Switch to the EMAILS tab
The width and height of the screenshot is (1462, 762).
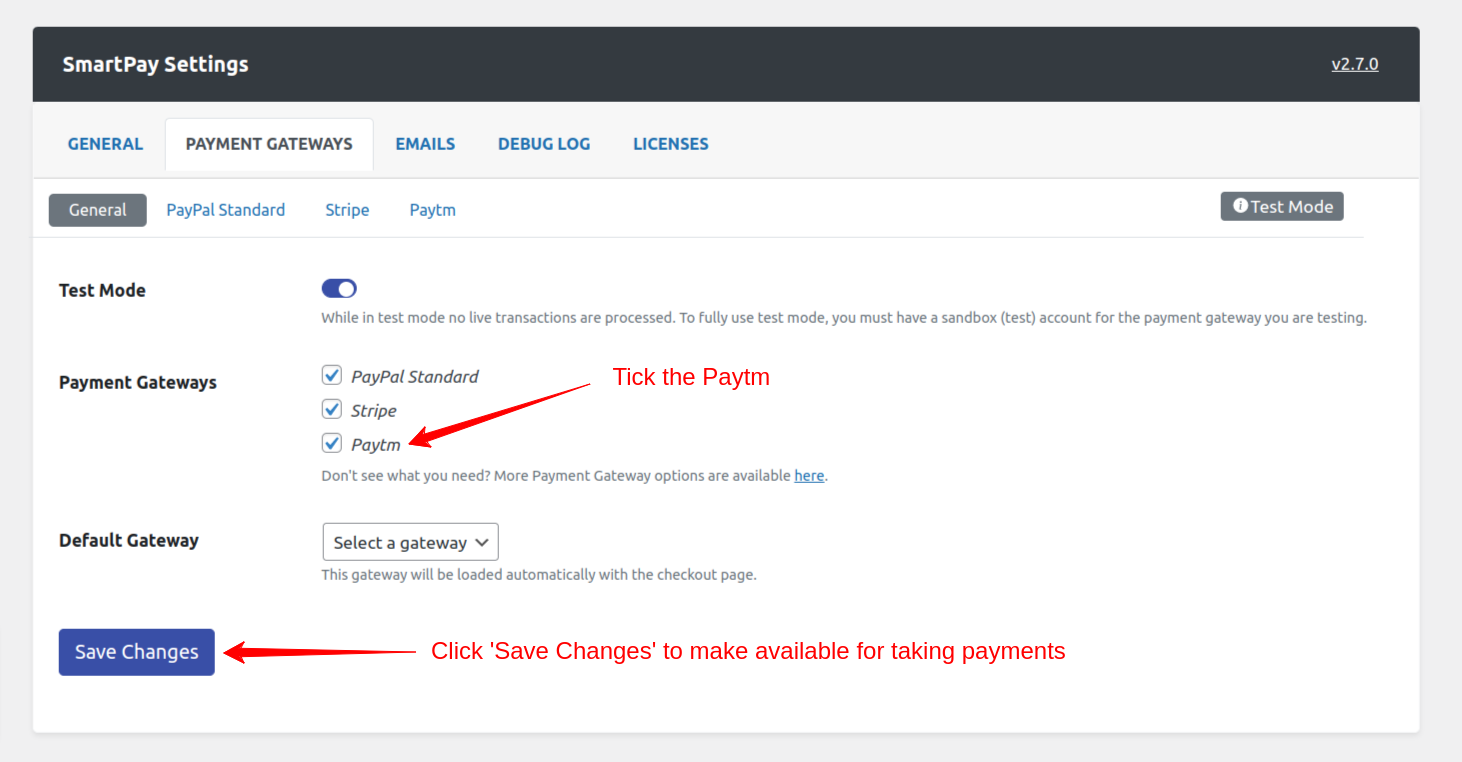coord(425,144)
